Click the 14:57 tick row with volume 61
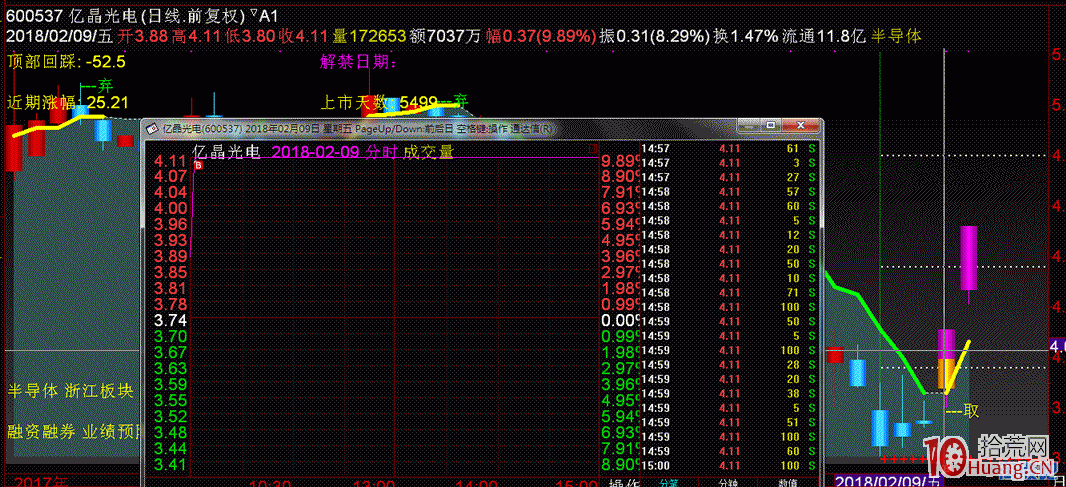This screenshot has width=1066, height=487. tap(730, 148)
